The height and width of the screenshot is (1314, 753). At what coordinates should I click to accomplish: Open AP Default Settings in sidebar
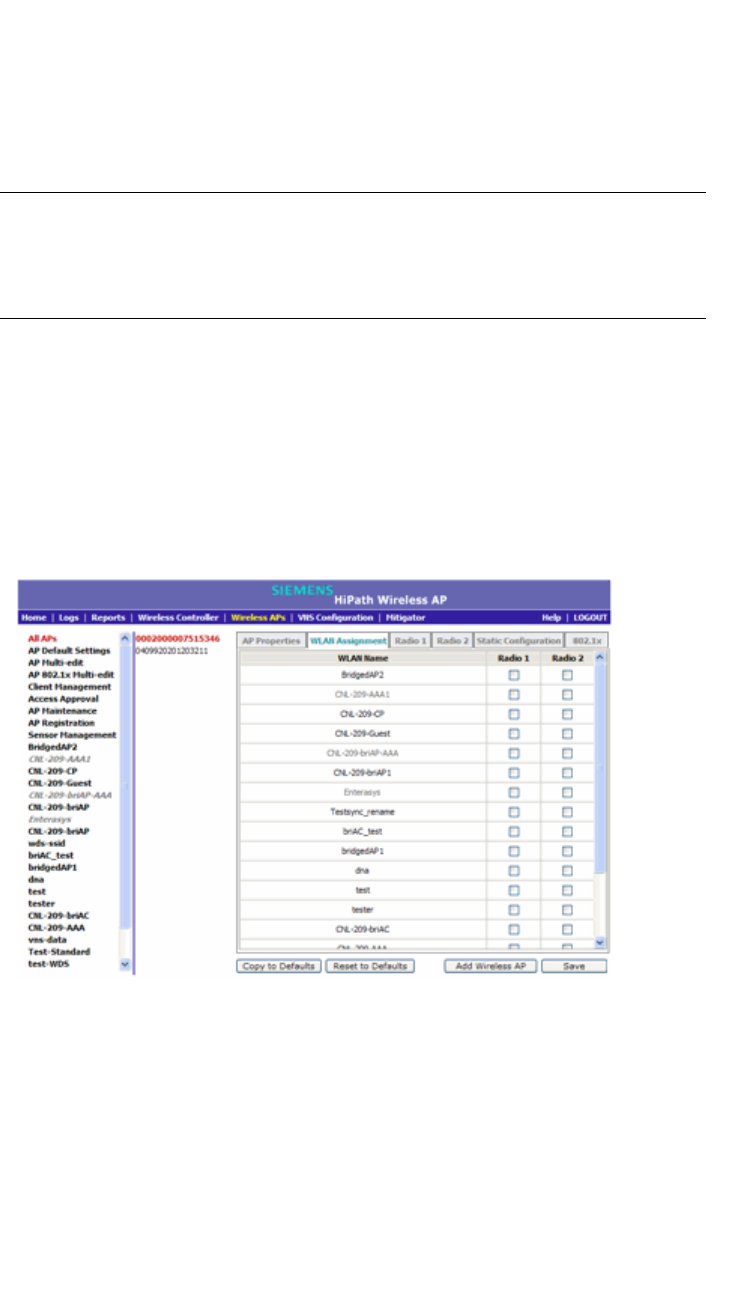(x=69, y=650)
